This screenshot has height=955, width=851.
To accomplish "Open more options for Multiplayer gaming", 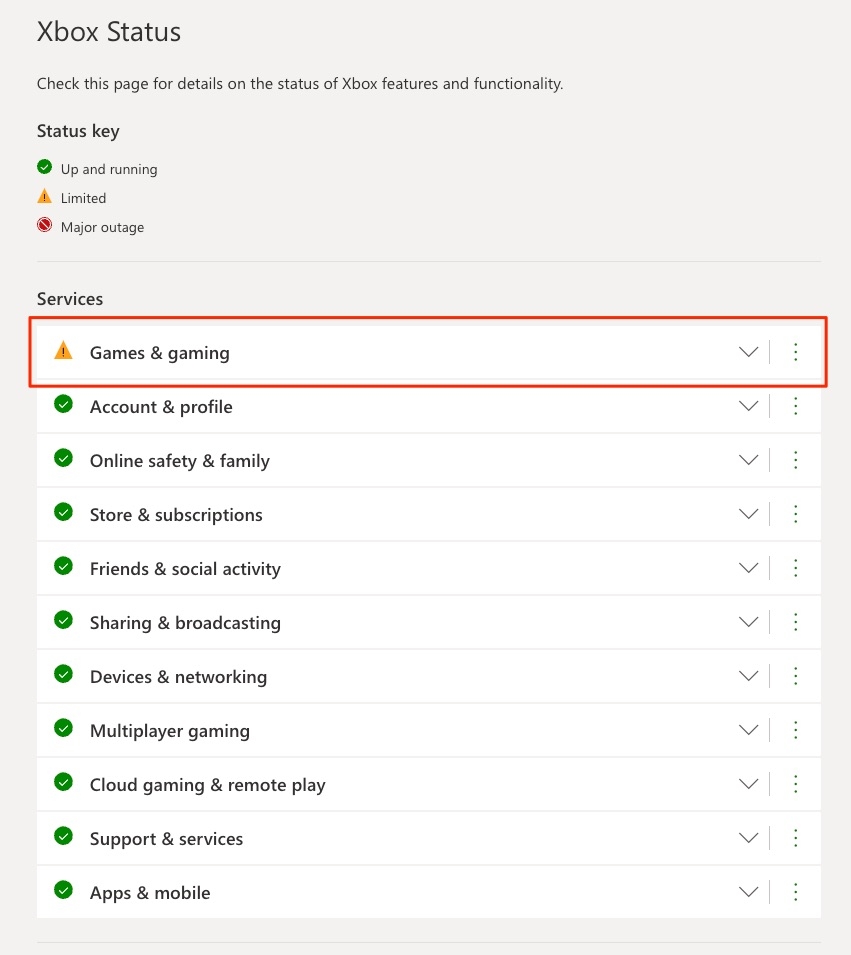I will [796, 730].
